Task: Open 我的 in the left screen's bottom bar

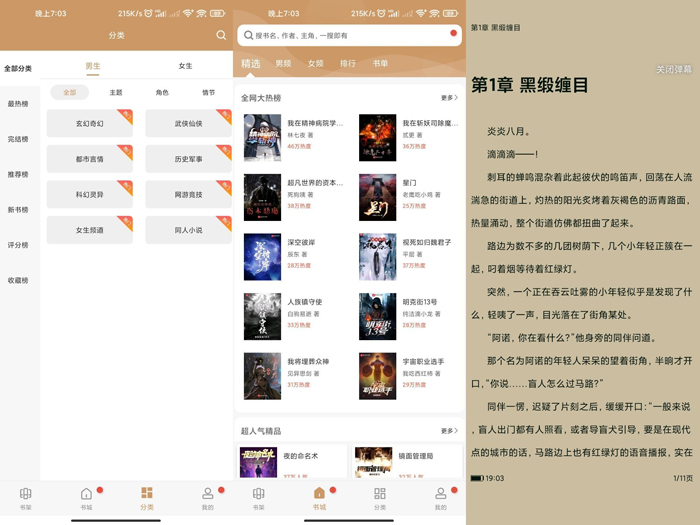Action: (x=208, y=498)
